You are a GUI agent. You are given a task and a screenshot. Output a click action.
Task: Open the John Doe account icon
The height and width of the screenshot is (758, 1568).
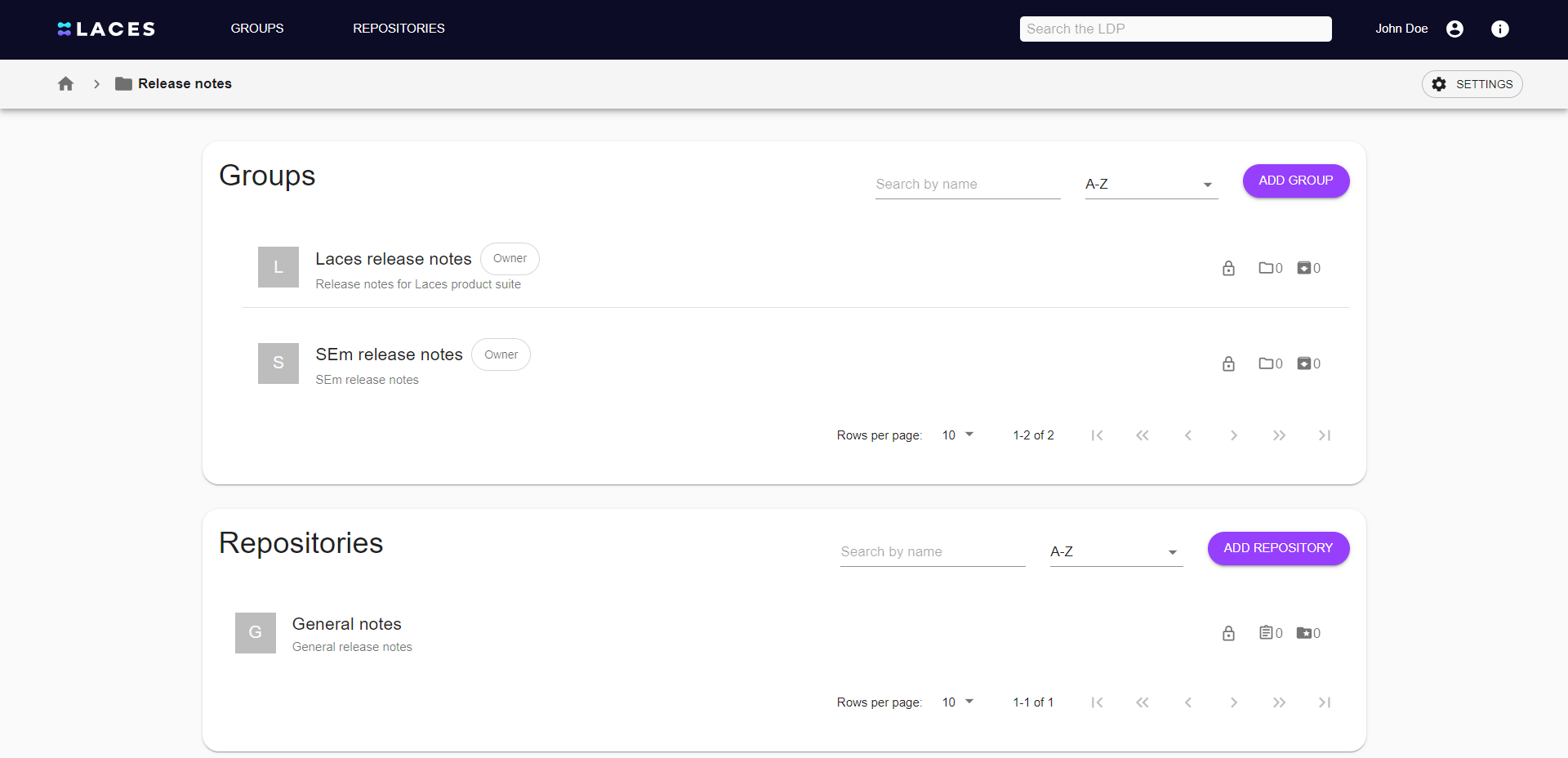pyautogui.click(x=1454, y=29)
